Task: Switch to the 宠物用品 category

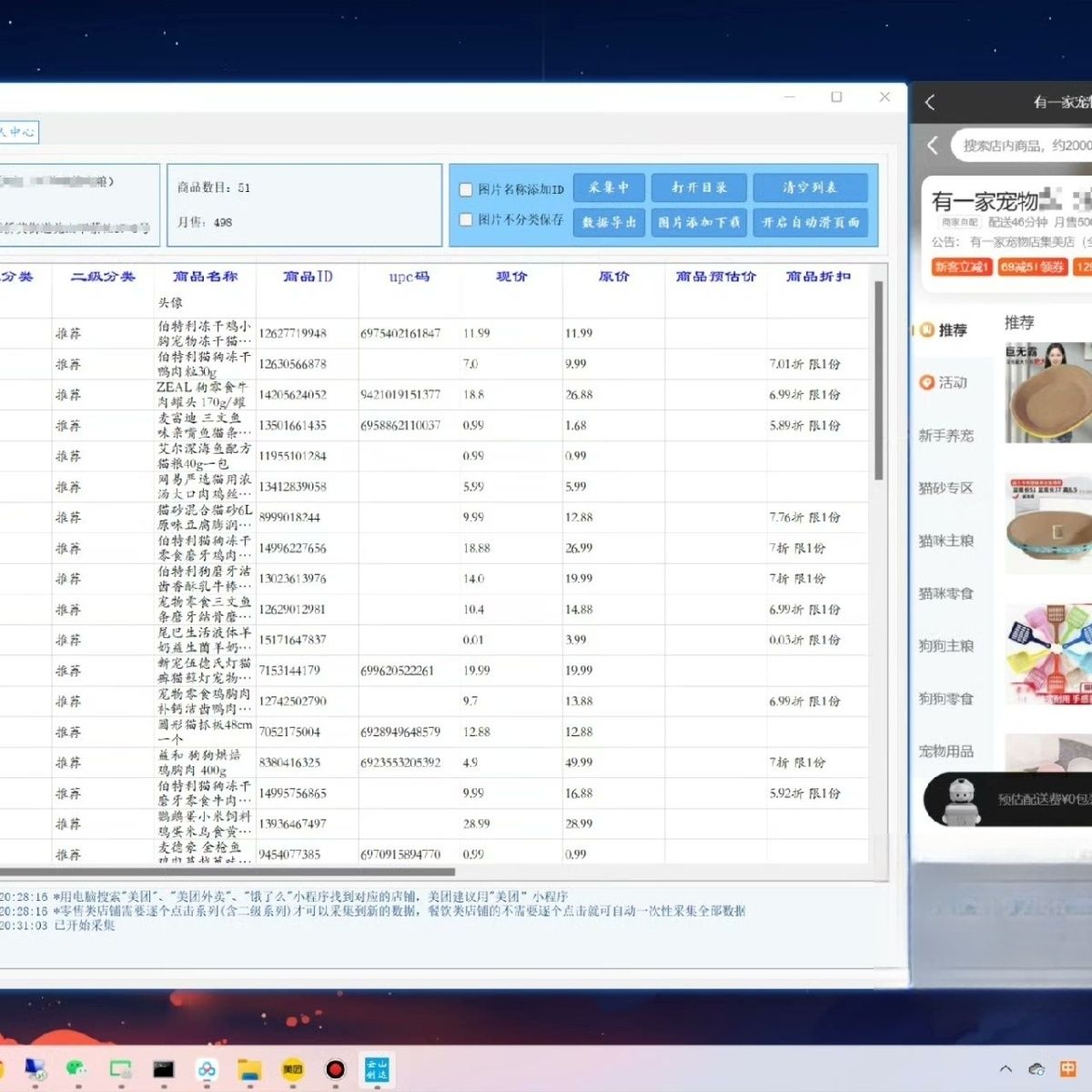Action: pos(946,752)
